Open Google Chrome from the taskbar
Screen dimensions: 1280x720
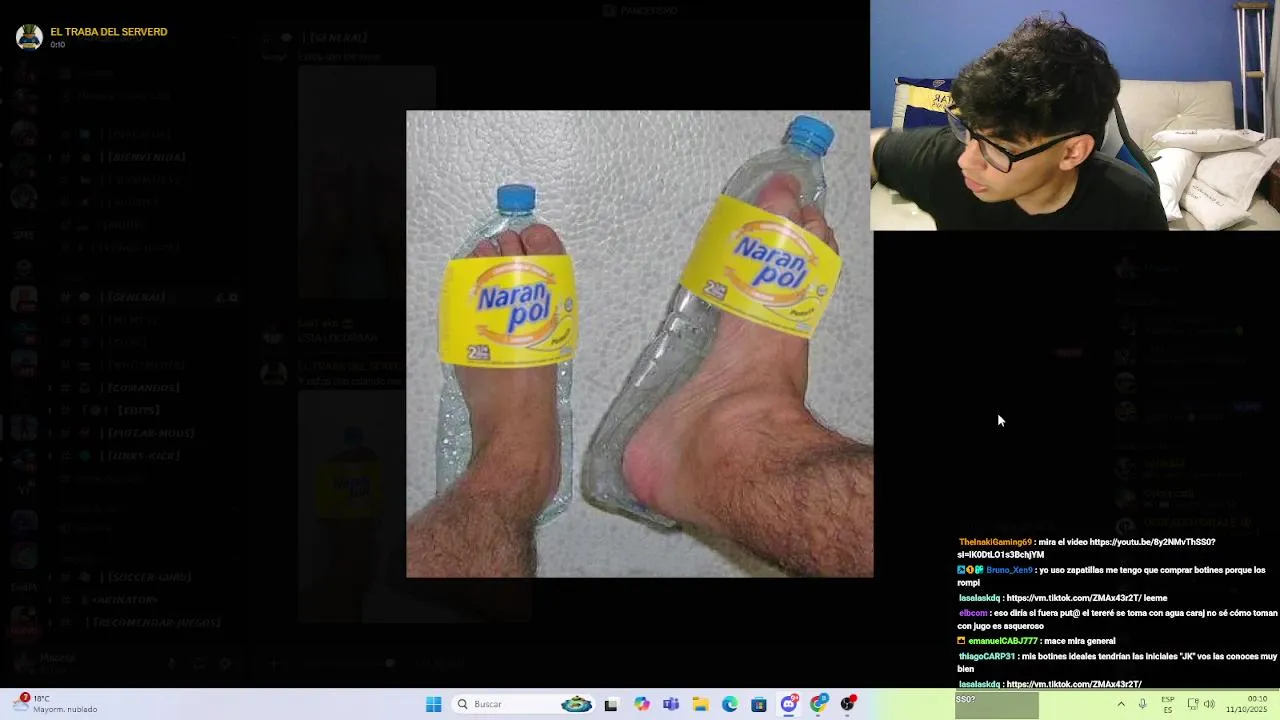coord(819,704)
